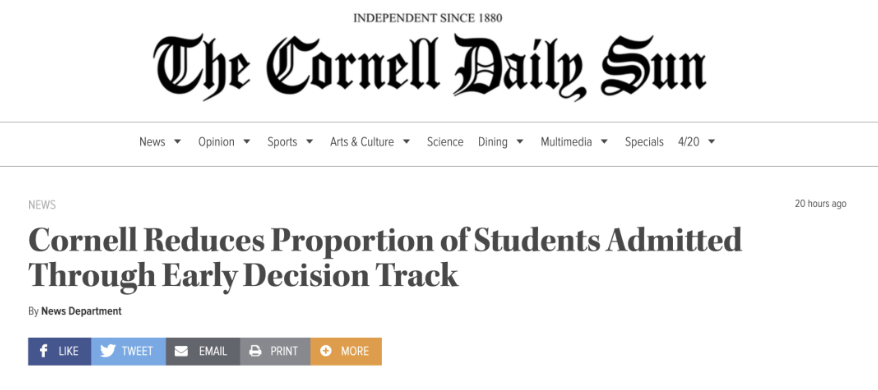Select the Multimedia menu label

click(x=566, y=142)
